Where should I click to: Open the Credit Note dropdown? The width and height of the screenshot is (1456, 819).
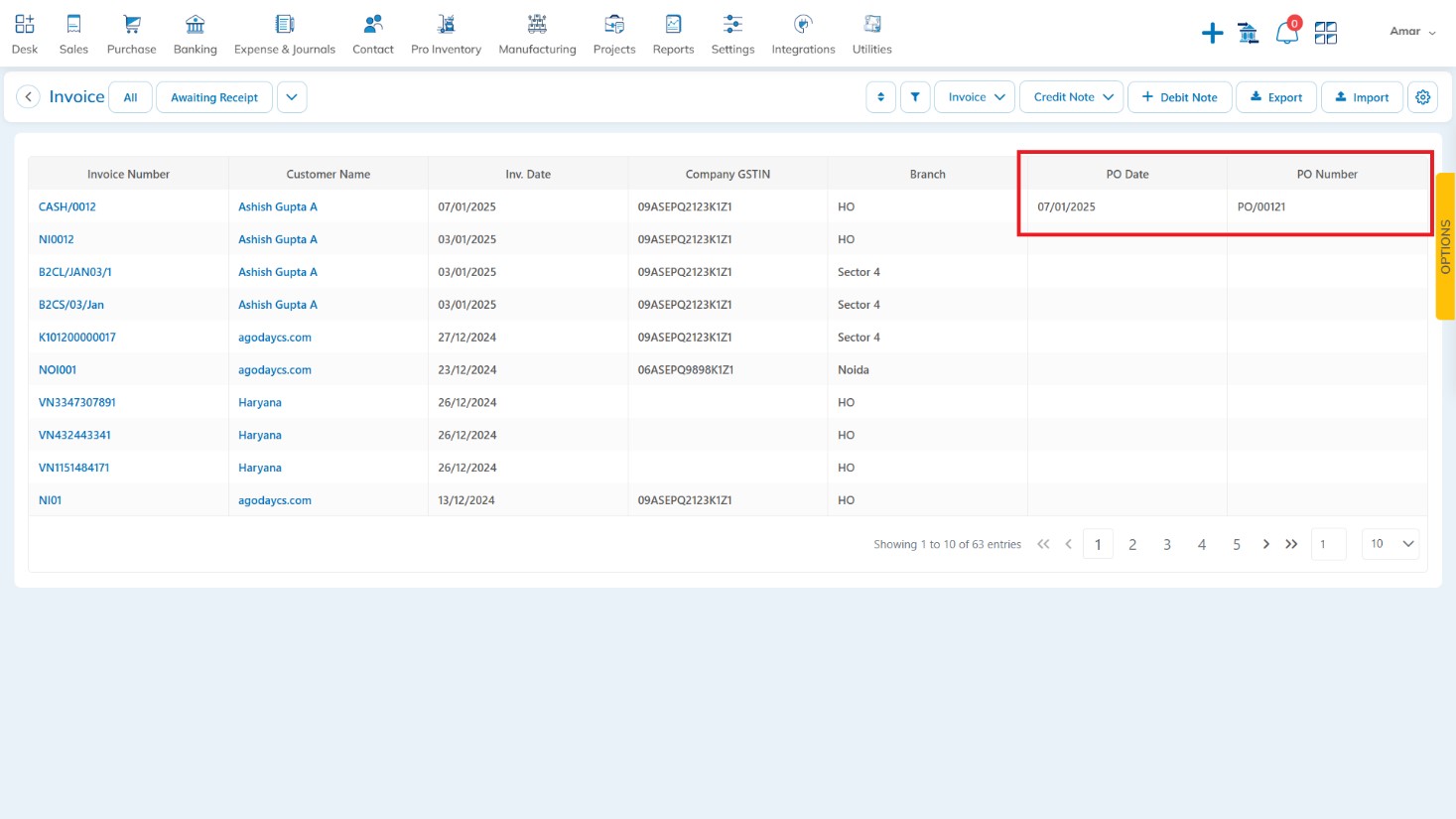click(1072, 97)
